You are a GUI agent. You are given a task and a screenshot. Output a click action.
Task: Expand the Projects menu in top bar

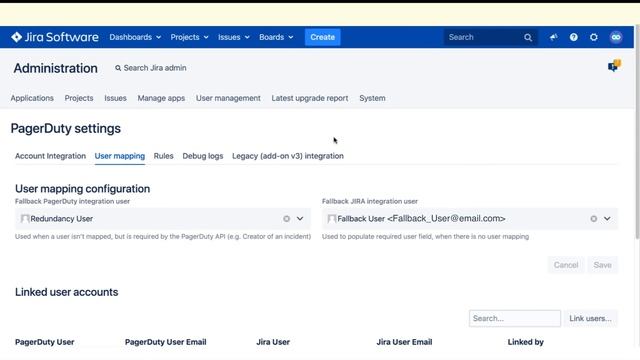(189, 37)
